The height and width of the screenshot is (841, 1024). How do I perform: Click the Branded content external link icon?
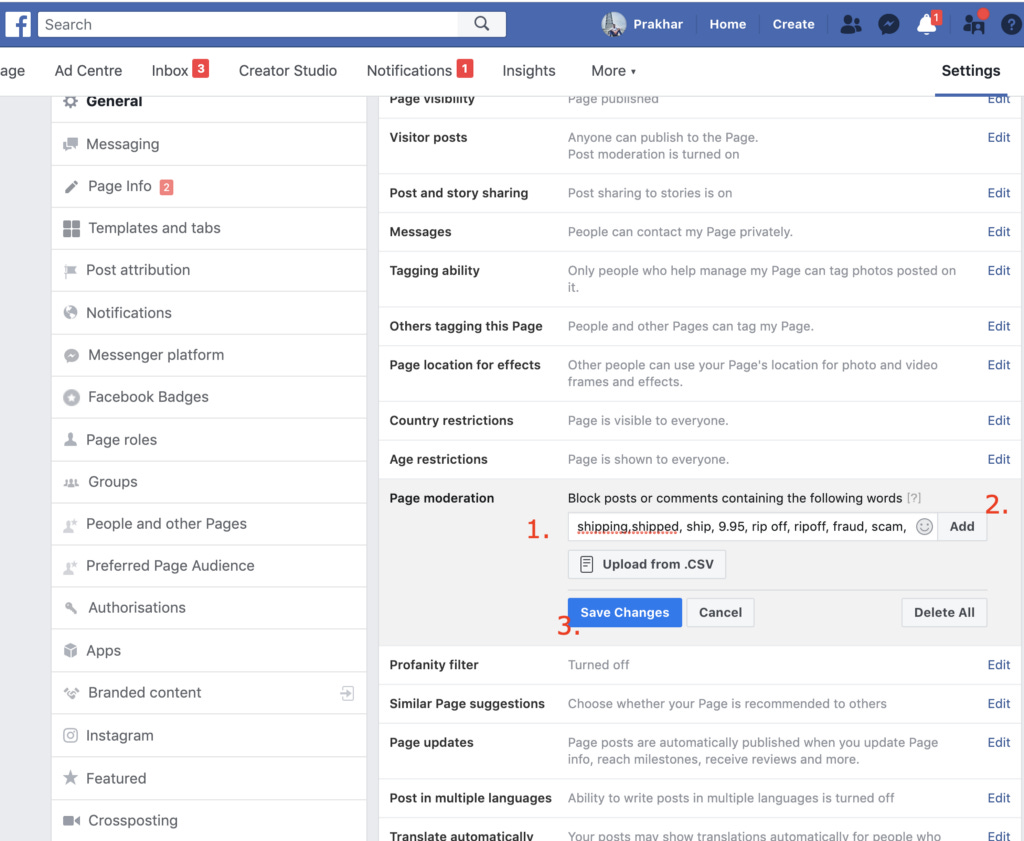(347, 693)
